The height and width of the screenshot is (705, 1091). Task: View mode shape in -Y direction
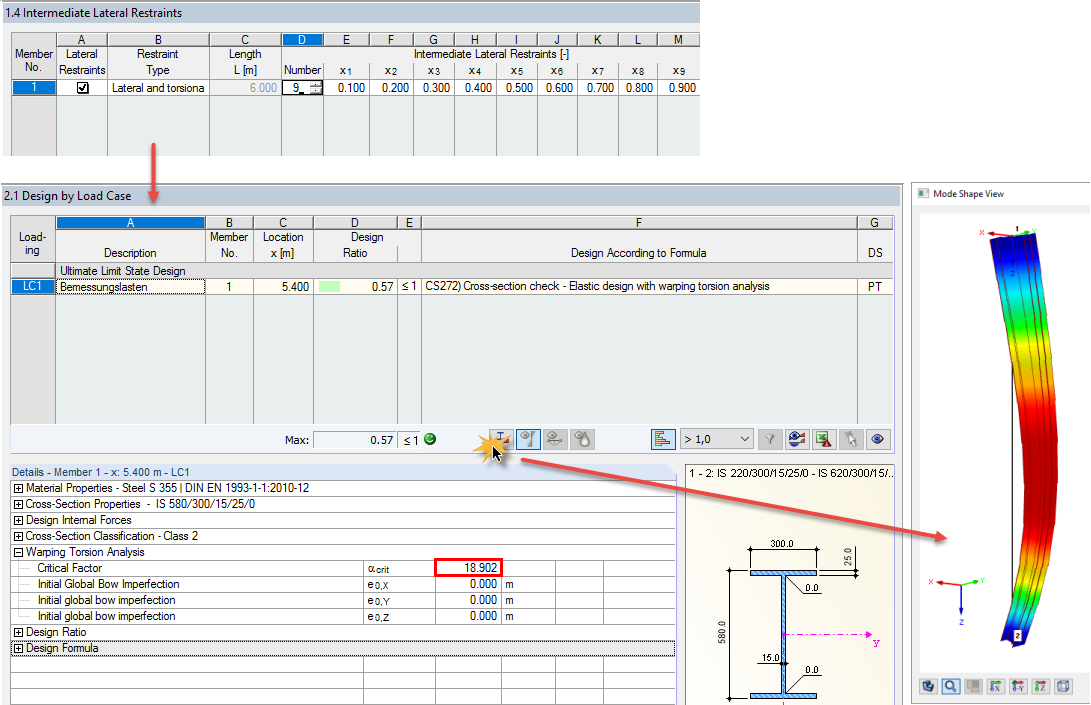(1018, 686)
